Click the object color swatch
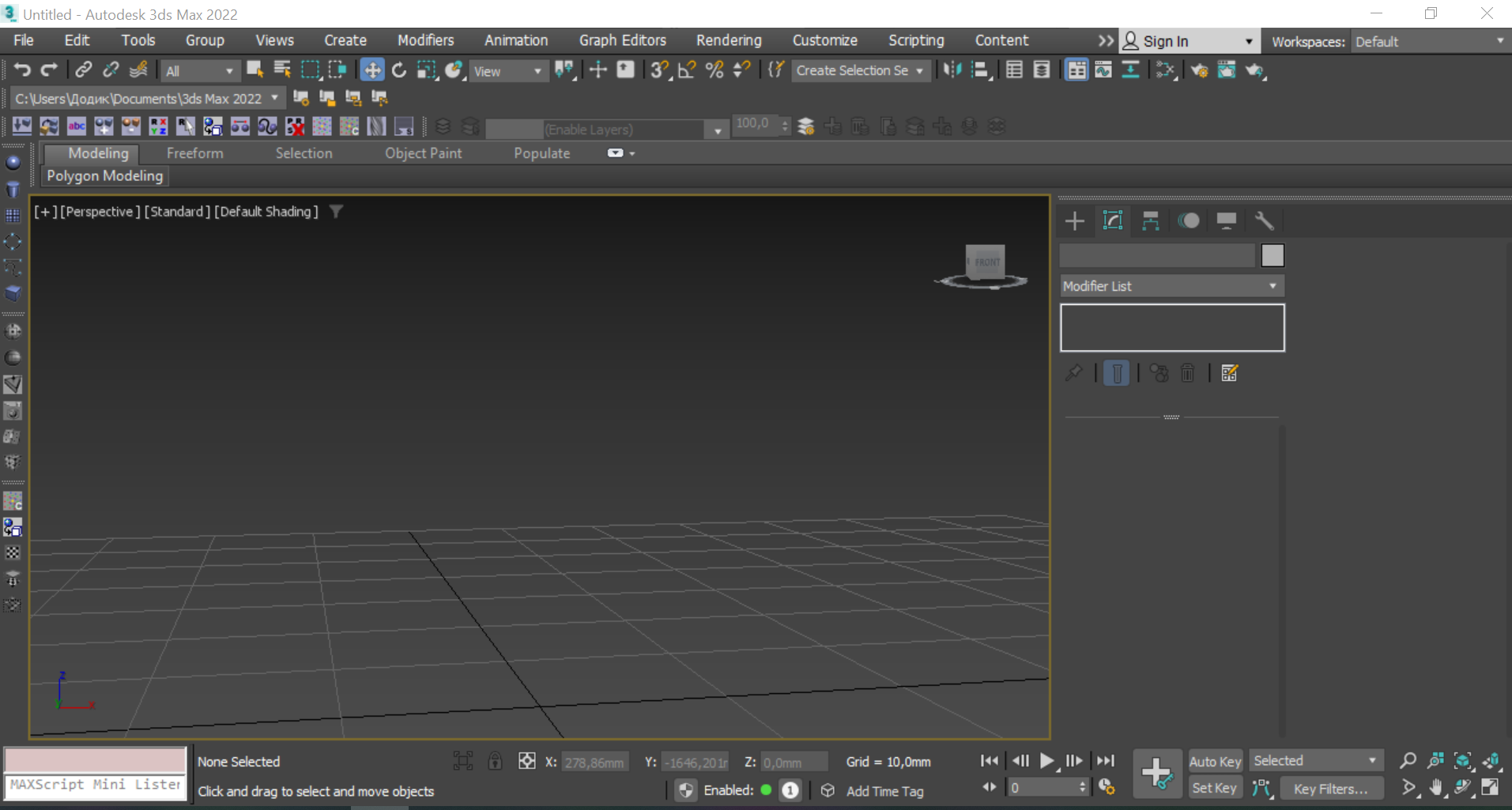The height and width of the screenshot is (810, 1512). [1272, 255]
